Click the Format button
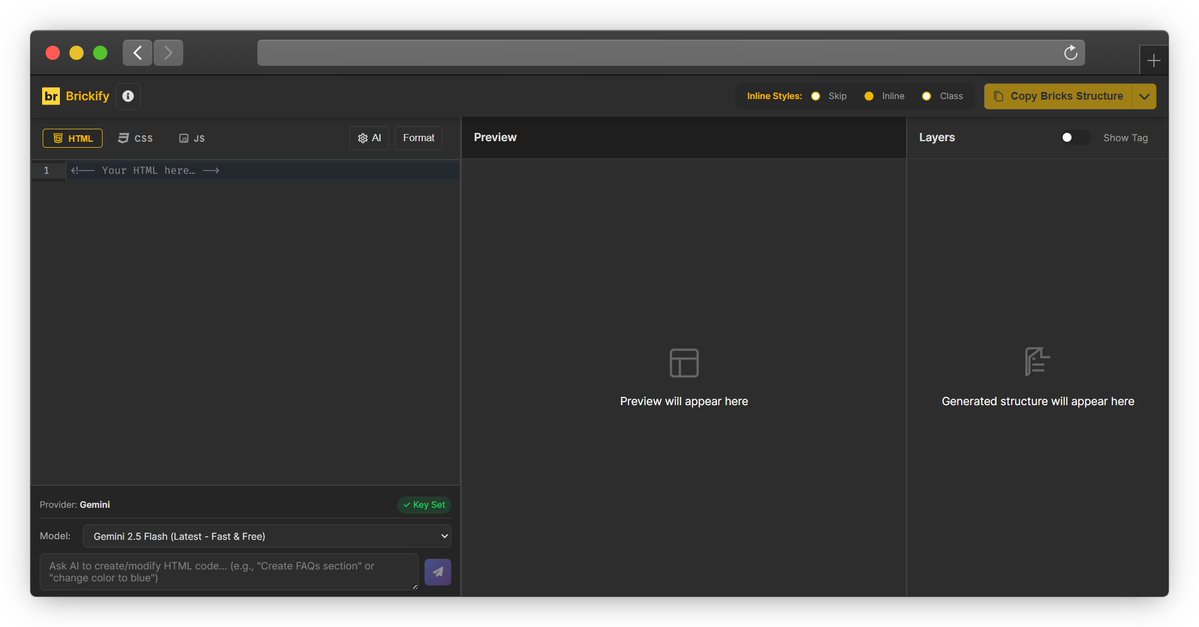This screenshot has height=627, width=1199. 418,137
